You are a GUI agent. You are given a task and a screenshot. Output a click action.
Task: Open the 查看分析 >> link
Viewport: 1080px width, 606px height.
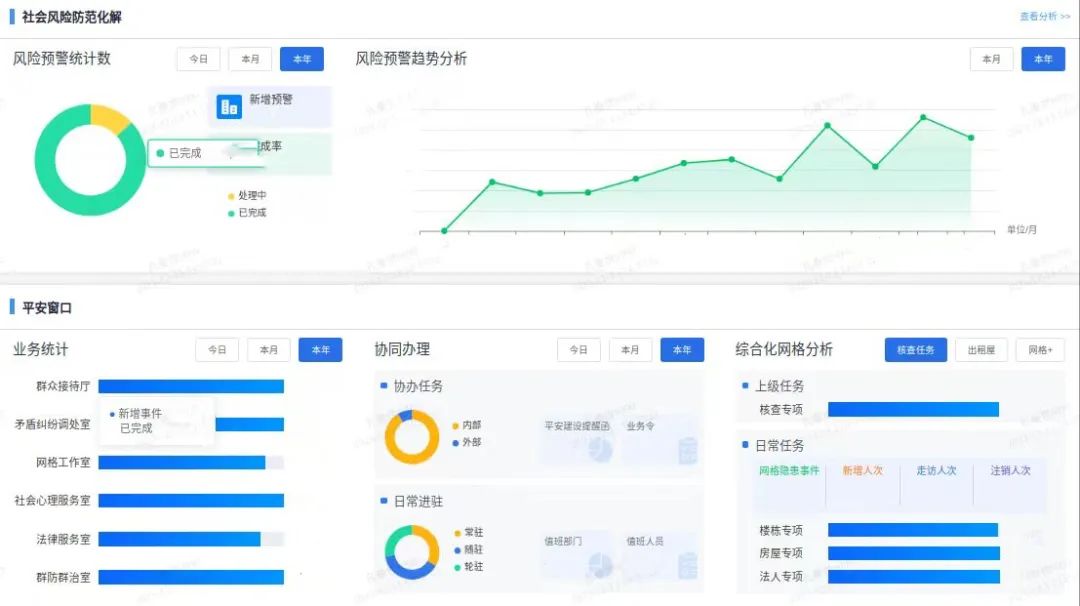coord(1044,17)
